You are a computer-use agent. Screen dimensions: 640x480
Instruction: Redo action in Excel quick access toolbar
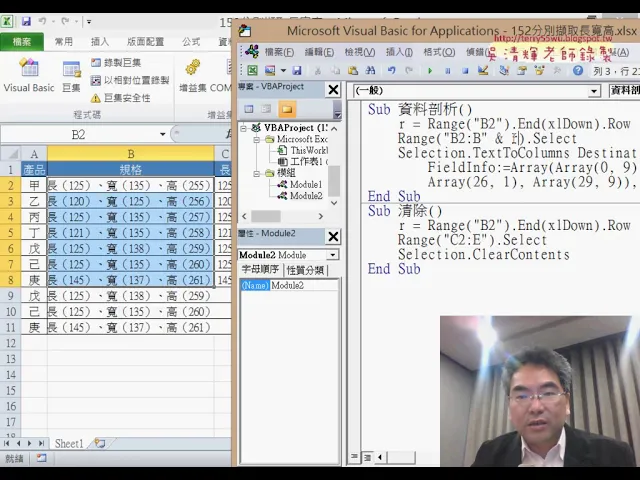coord(65,21)
